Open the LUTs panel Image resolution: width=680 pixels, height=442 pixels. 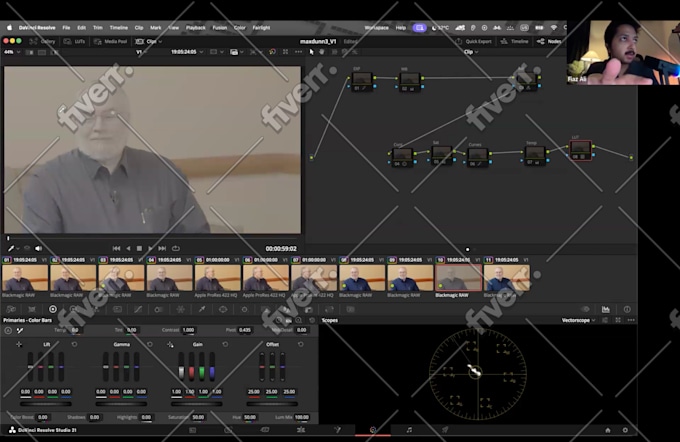75,41
